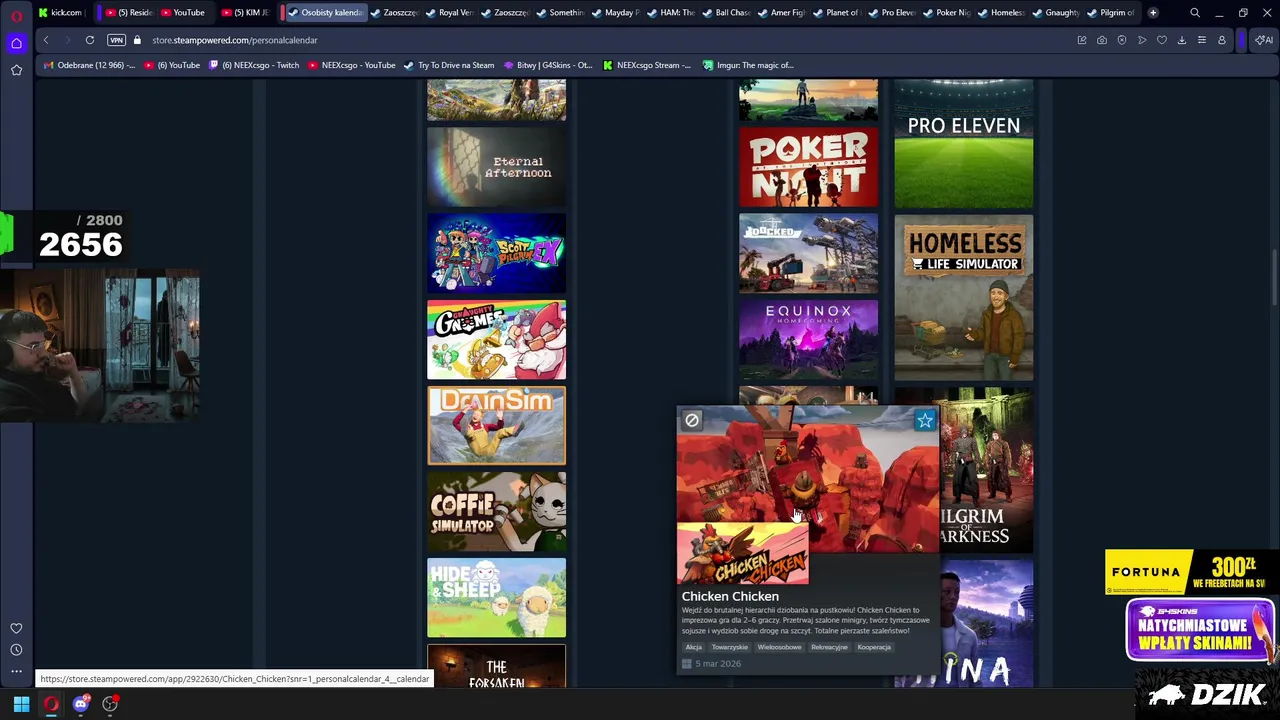Open the profile account icon in toolbar
The width and height of the screenshot is (1280, 720).
click(1222, 40)
